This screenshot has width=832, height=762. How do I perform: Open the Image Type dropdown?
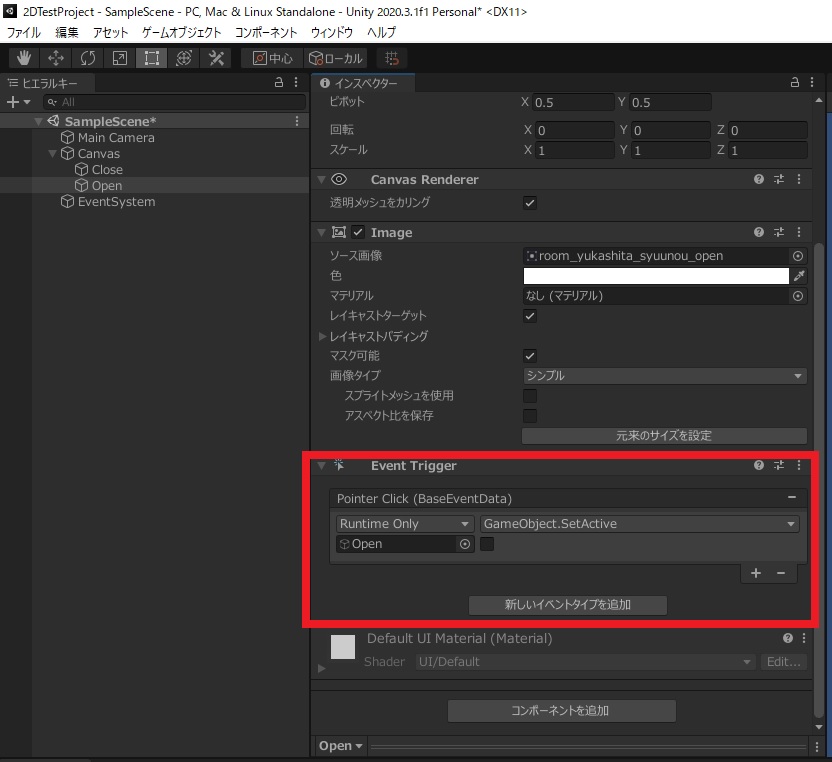(x=664, y=376)
